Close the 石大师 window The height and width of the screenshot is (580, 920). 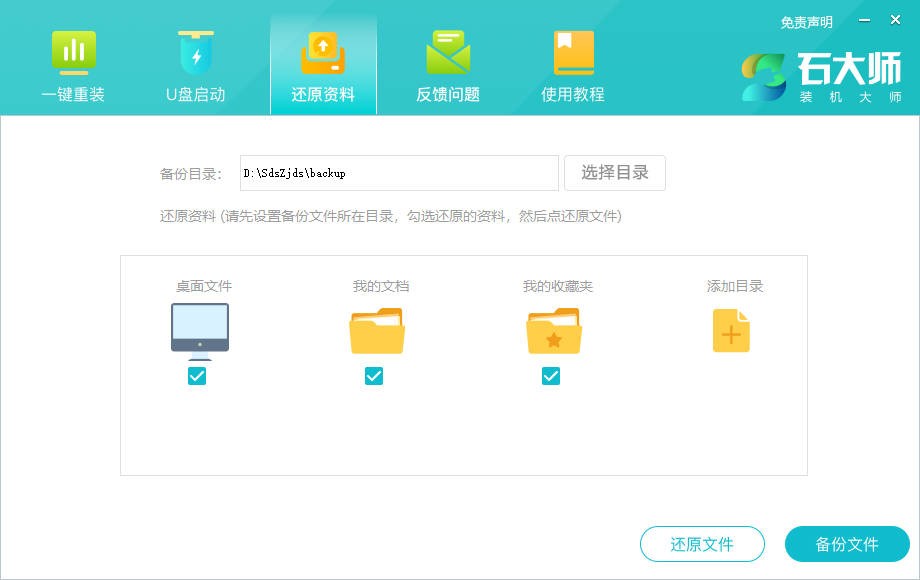point(895,21)
